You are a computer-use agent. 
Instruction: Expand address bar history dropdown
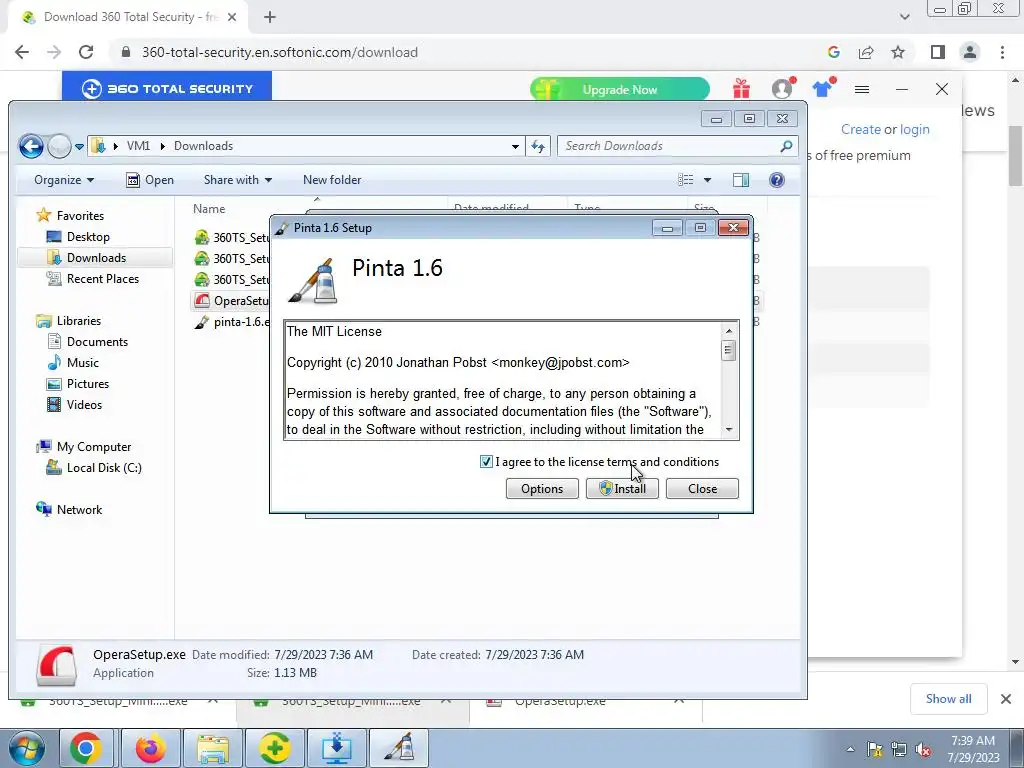coord(515,146)
